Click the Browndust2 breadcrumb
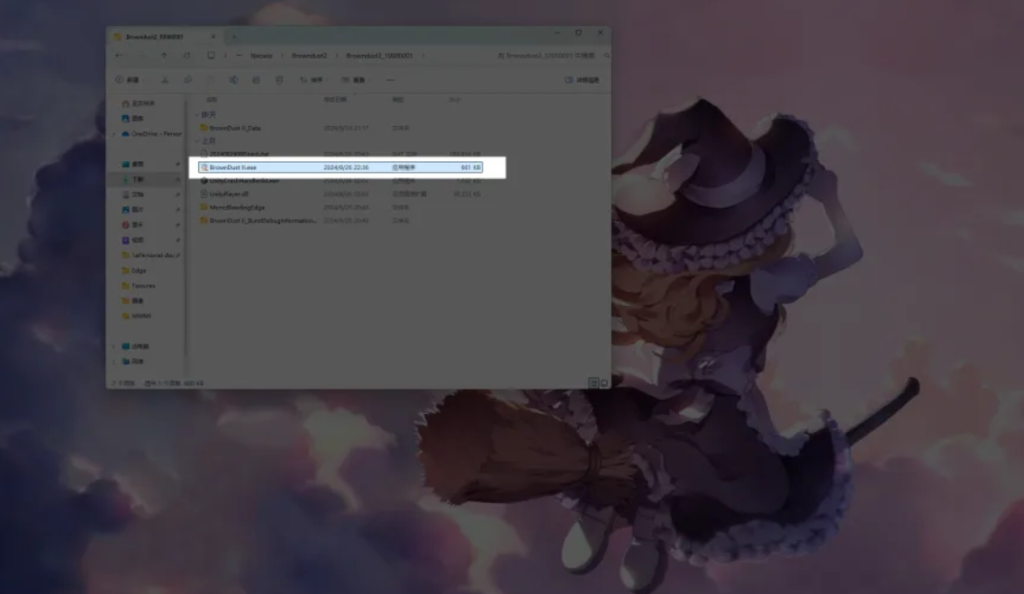The width and height of the screenshot is (1024, 594). click(x=309, y=56)
